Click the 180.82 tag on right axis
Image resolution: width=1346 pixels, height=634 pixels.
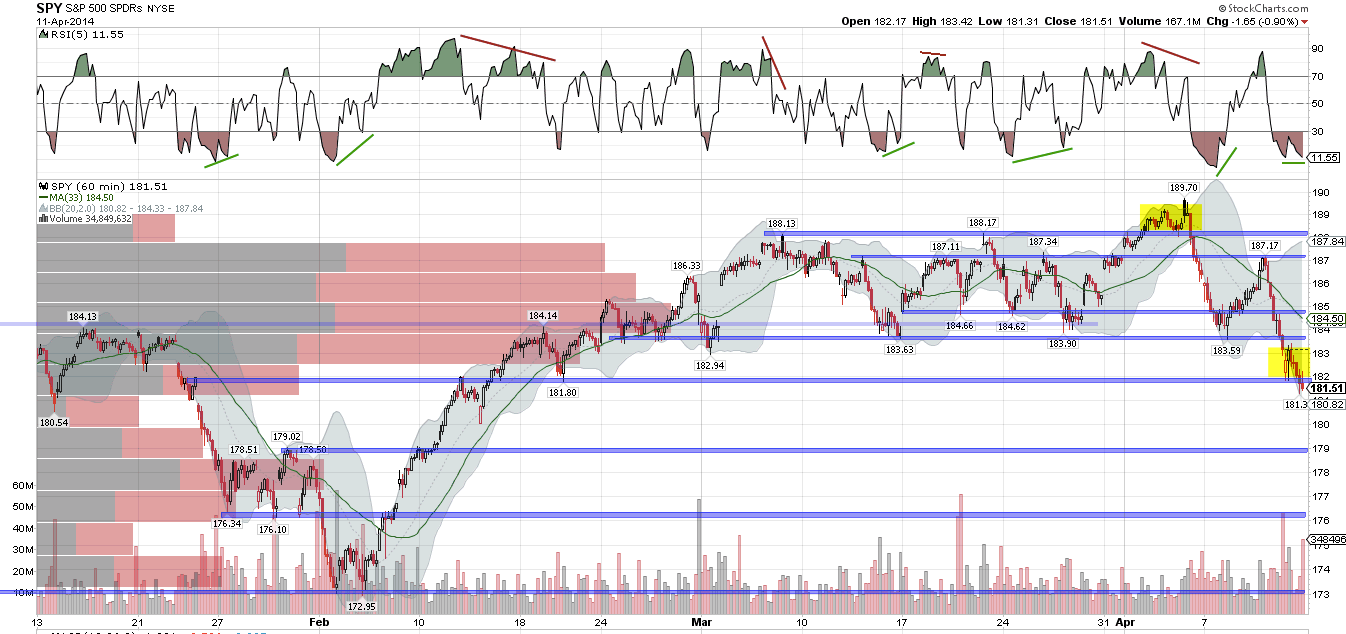[x=1326, y=404]
